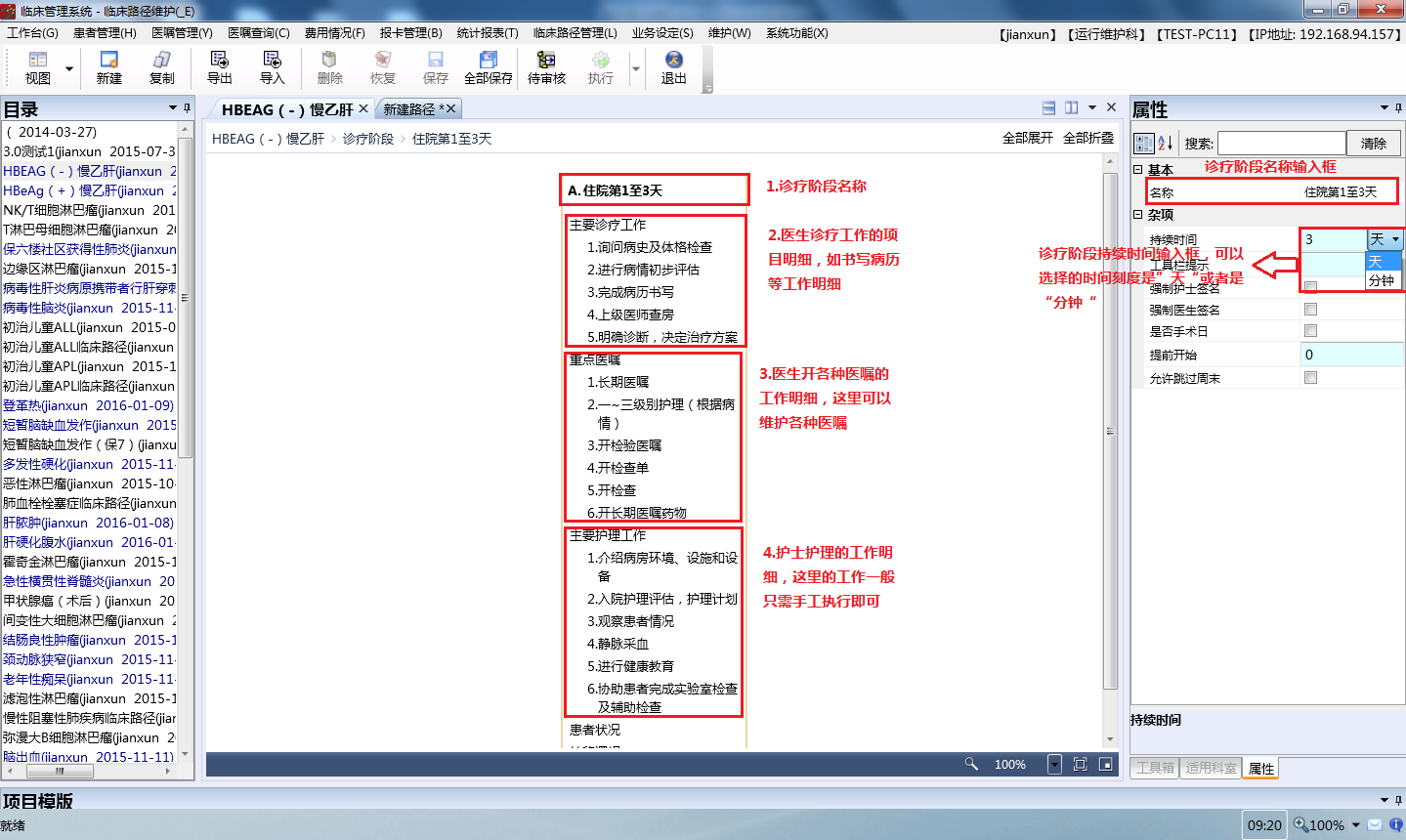Pin the 目录 panel with pushpin icon
1406x840 pixels.
[188, 108]
